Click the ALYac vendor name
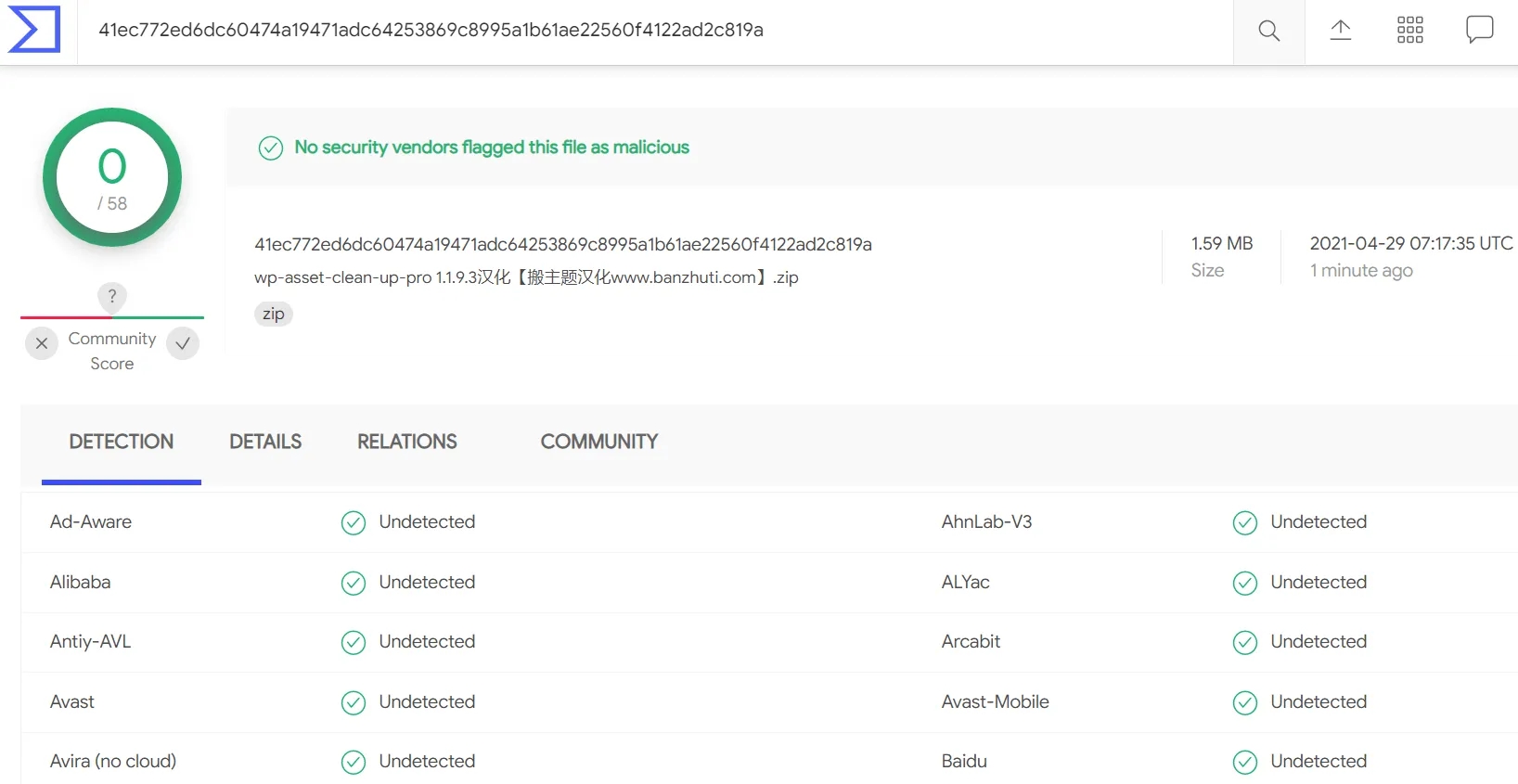The width and height of the screenshot is (1518, 784). [966, 582]
